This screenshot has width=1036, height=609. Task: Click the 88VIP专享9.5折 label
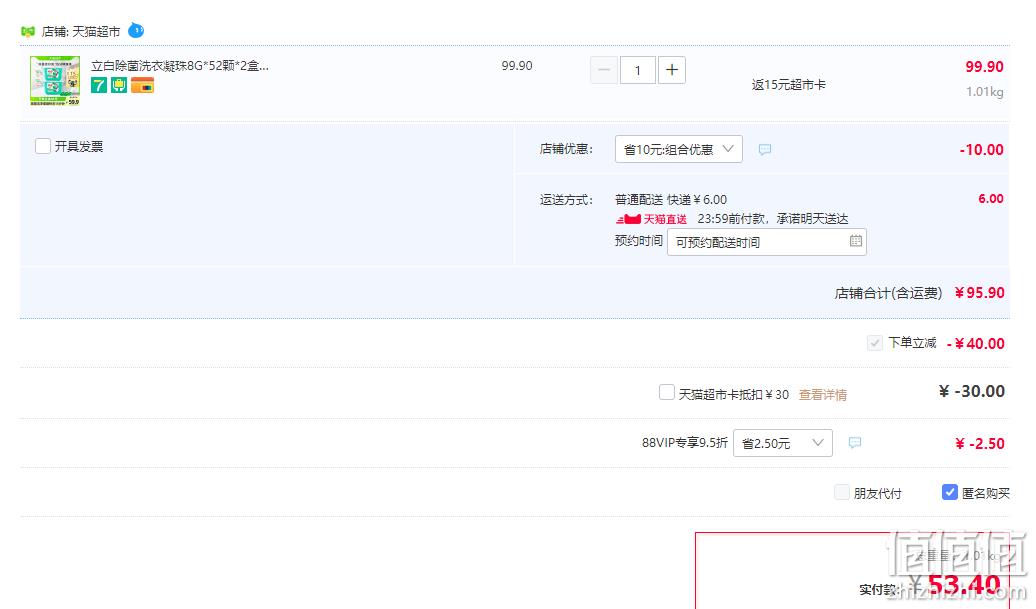pyautogui.click(x=684, y=443)
